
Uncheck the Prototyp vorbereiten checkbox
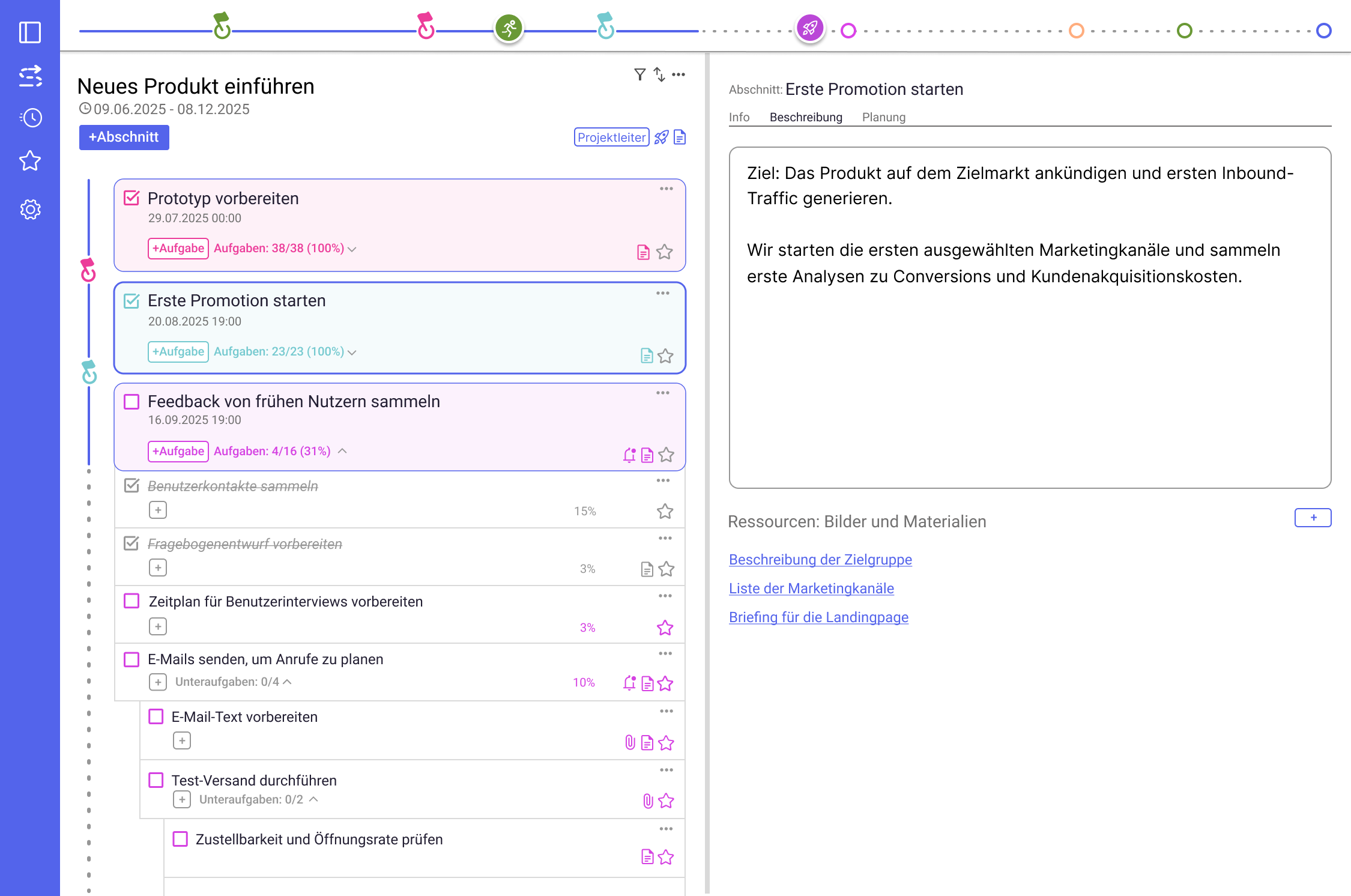coord(131,198)
